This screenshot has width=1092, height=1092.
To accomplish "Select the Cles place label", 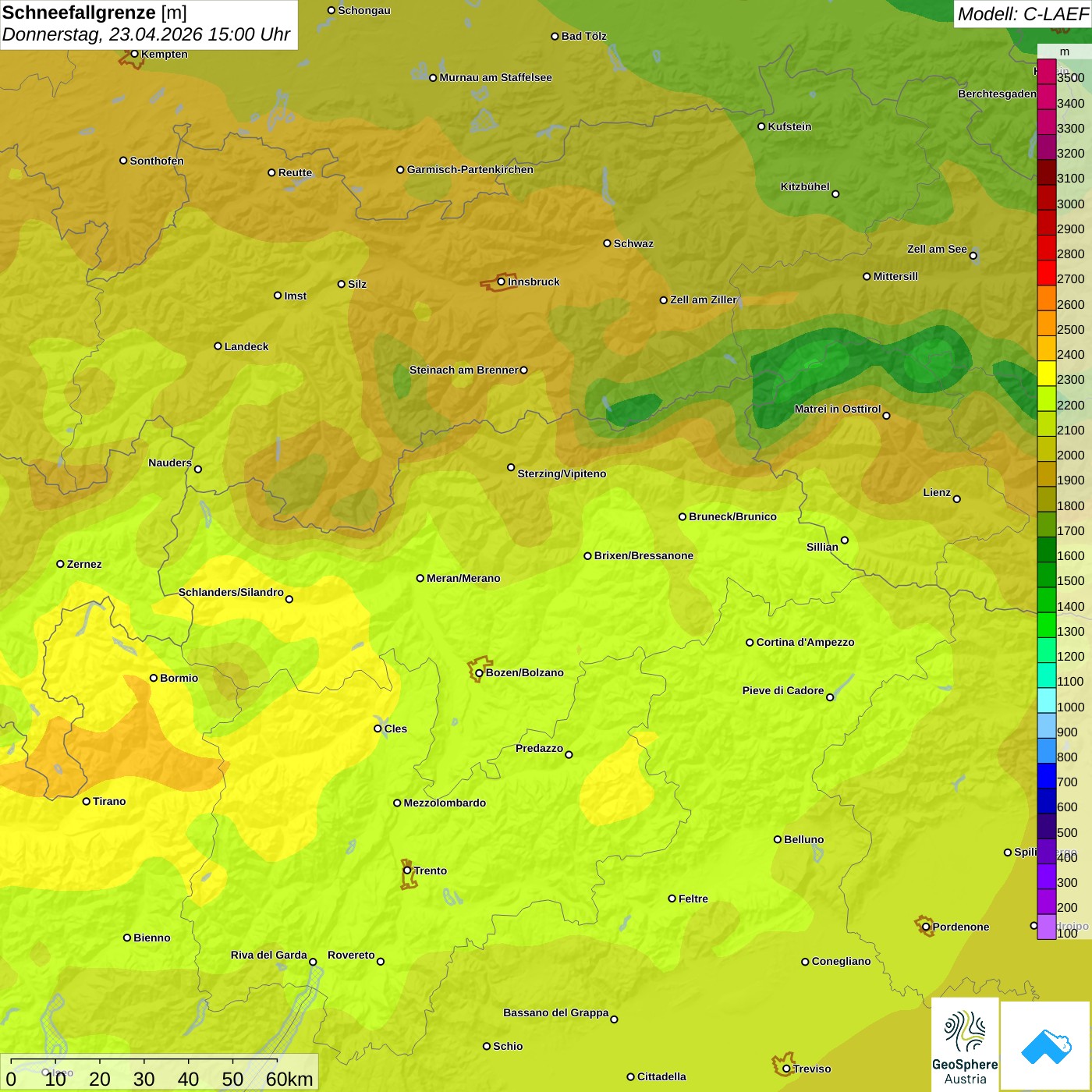I will click(395, 729).
